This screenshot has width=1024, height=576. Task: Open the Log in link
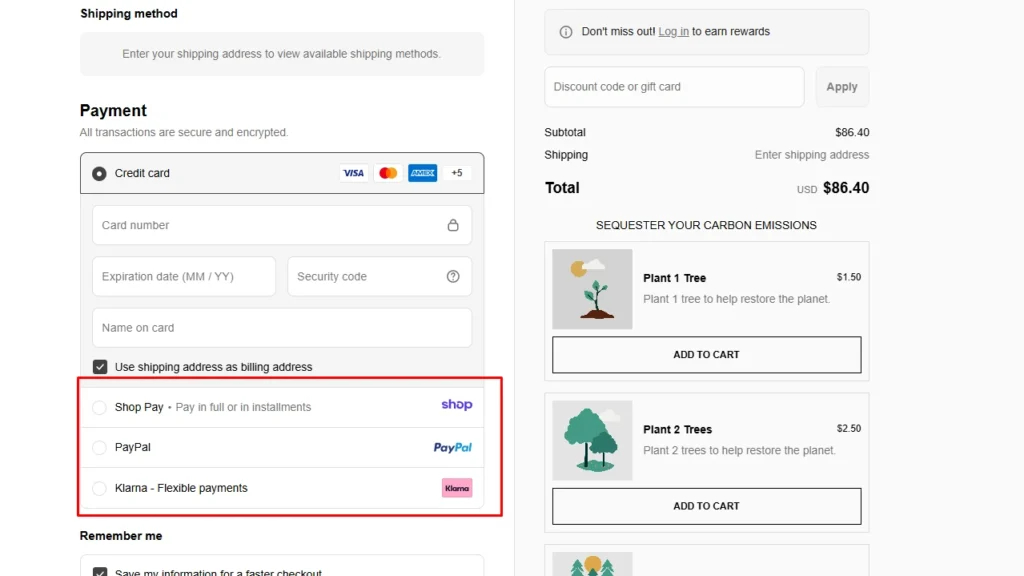[673, 32]
